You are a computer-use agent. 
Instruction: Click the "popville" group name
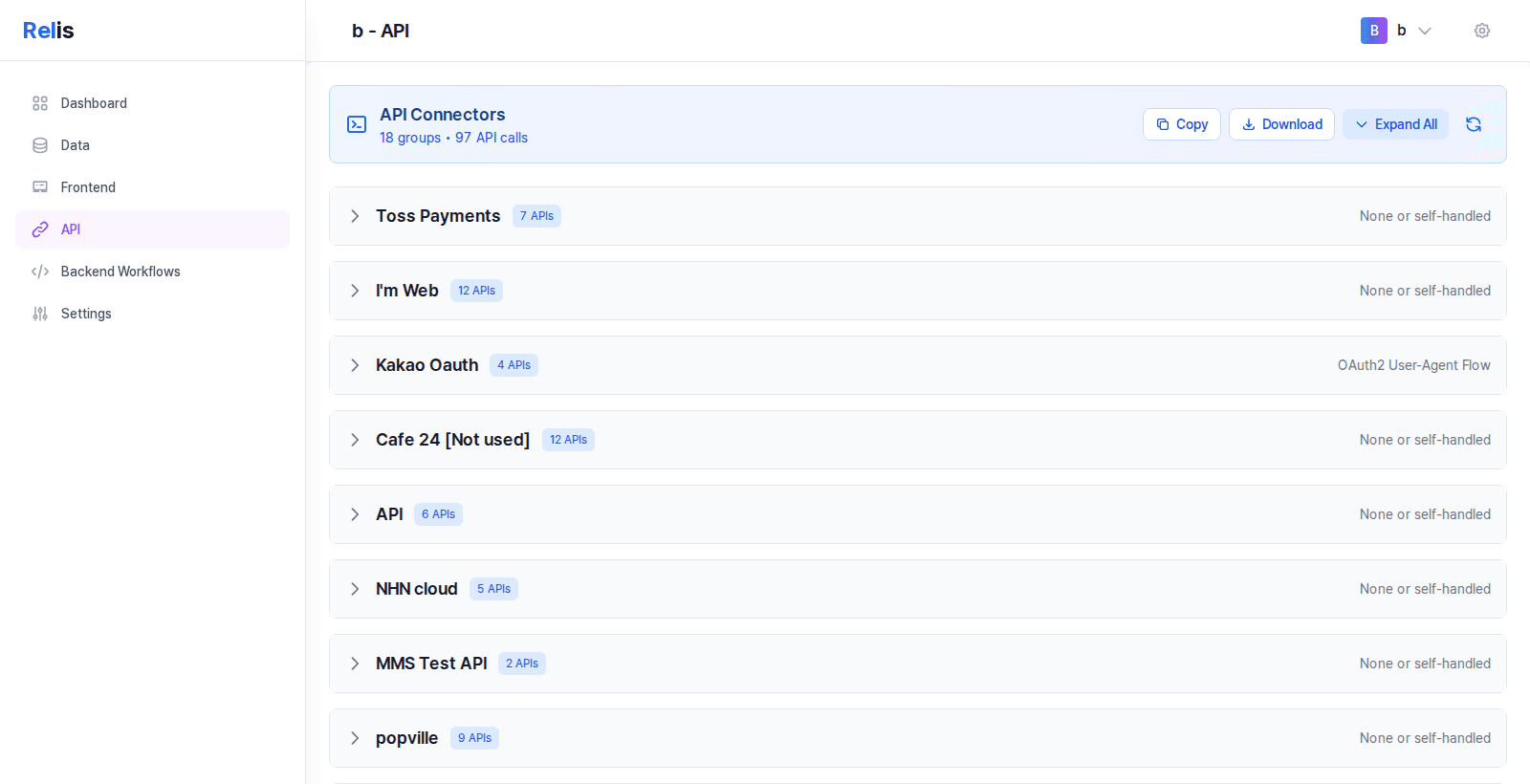[x=406, y=738]
